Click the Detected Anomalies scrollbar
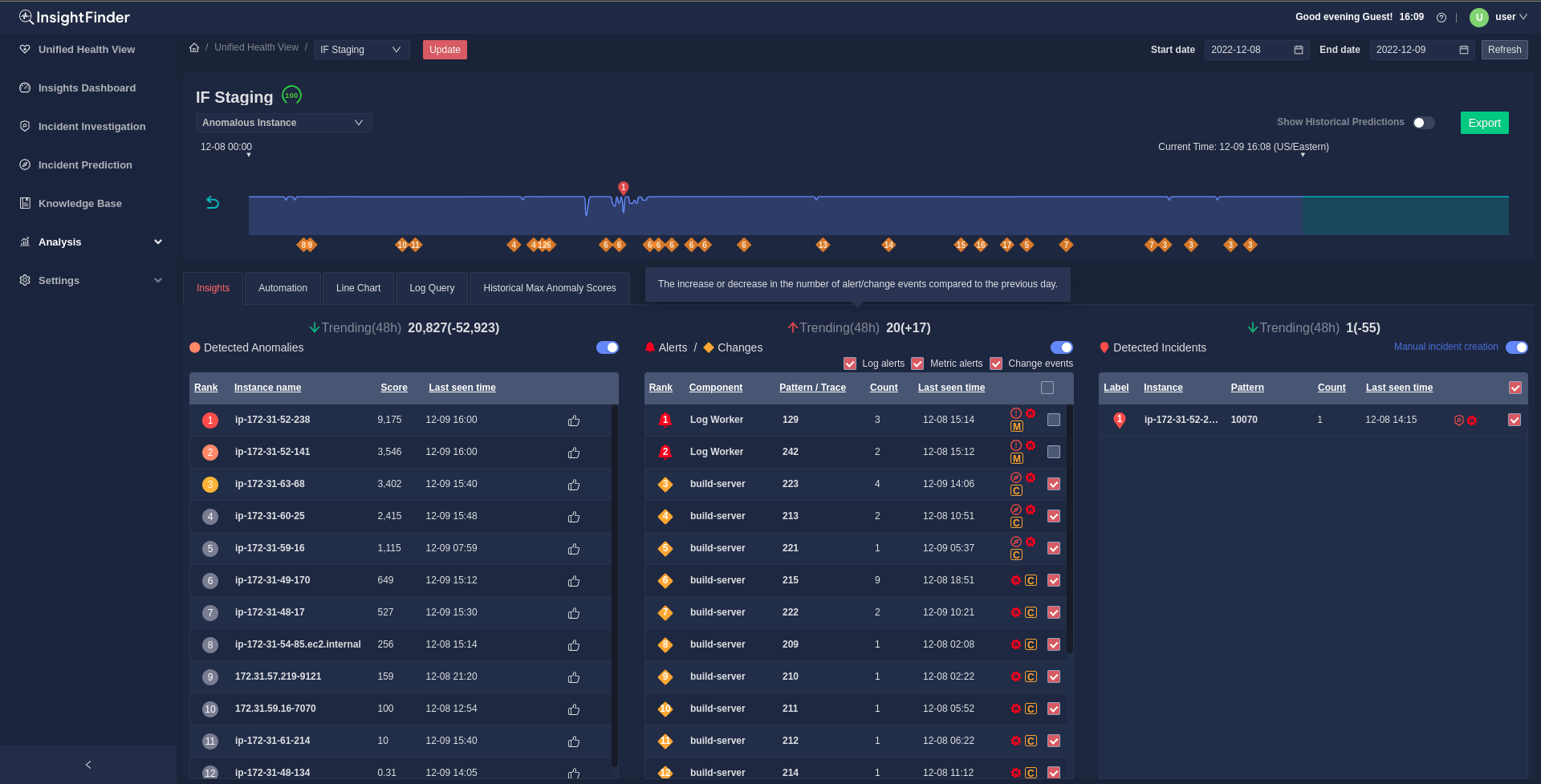1541x784 pixels. click(x=615, y=586)
